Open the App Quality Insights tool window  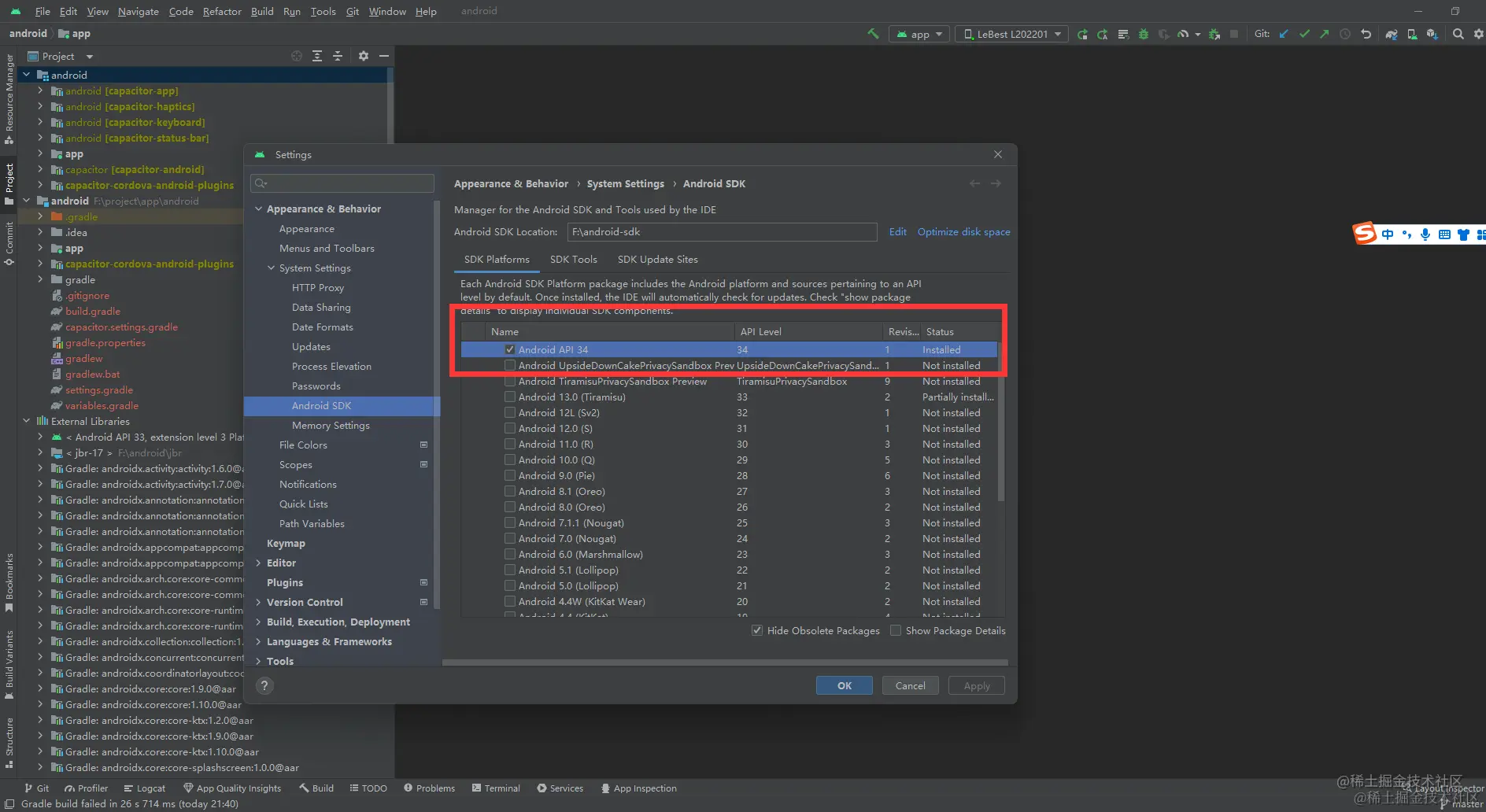click(x=232, y=788)
